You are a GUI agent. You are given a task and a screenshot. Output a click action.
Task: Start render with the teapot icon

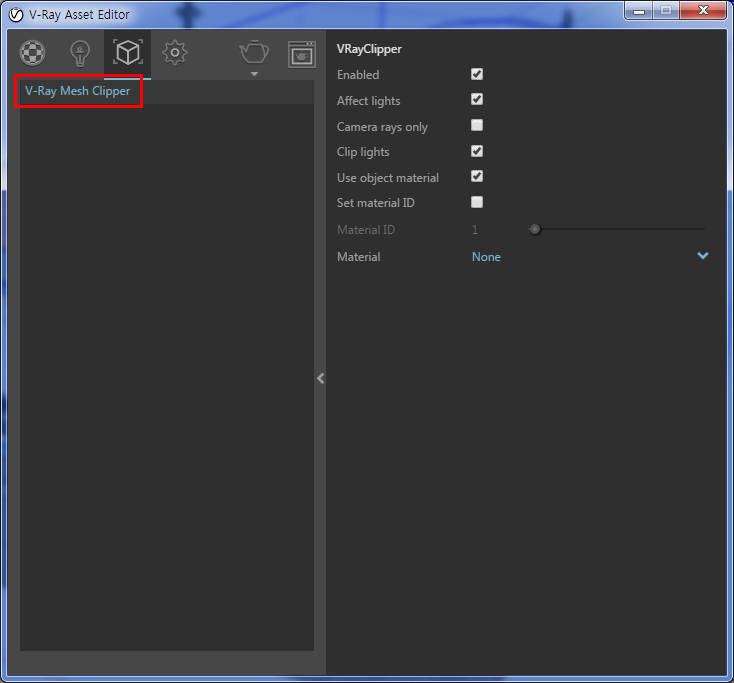[x=254, y=52]
